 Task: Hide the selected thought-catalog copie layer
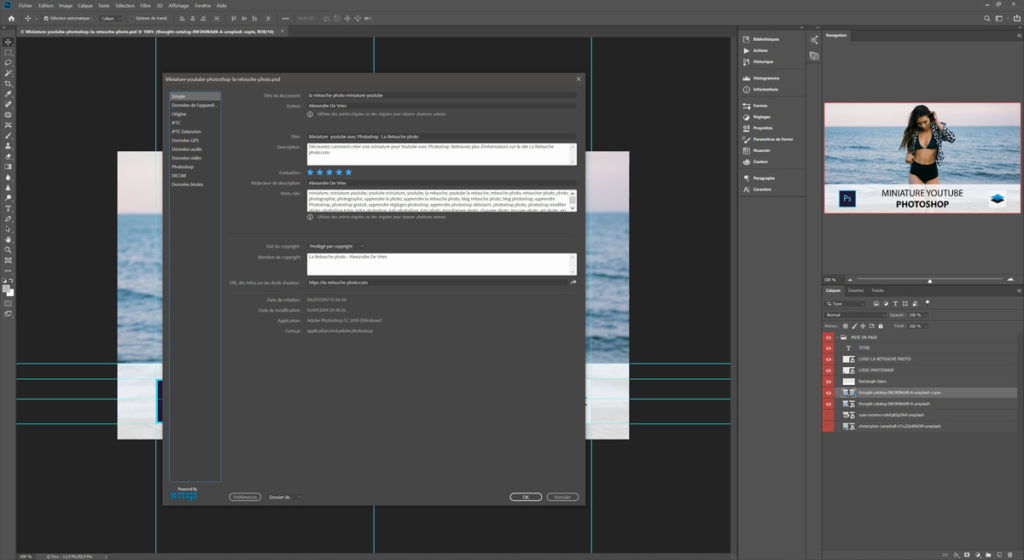(828, 393)
